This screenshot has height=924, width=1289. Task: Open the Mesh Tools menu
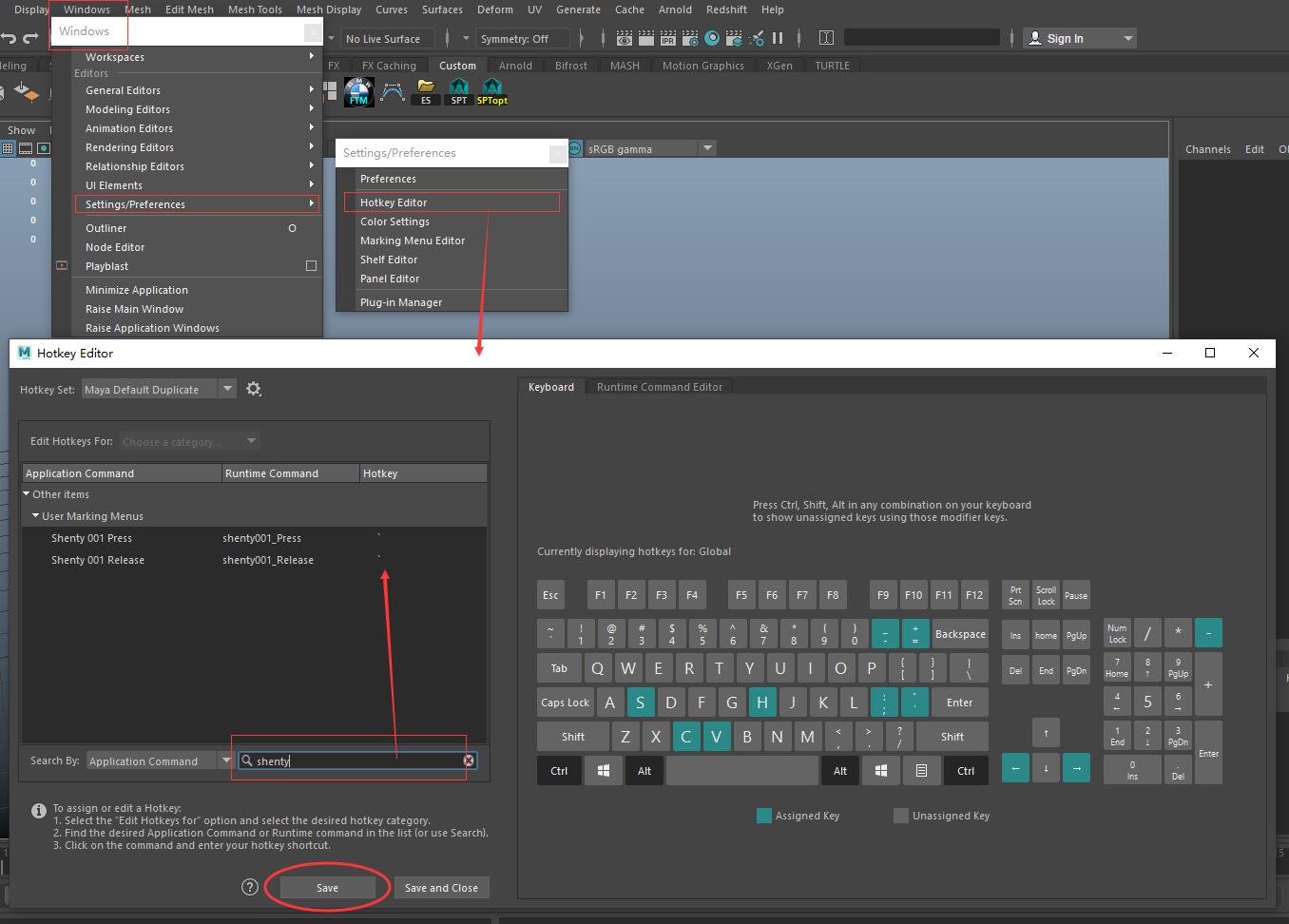coord(255,10)
